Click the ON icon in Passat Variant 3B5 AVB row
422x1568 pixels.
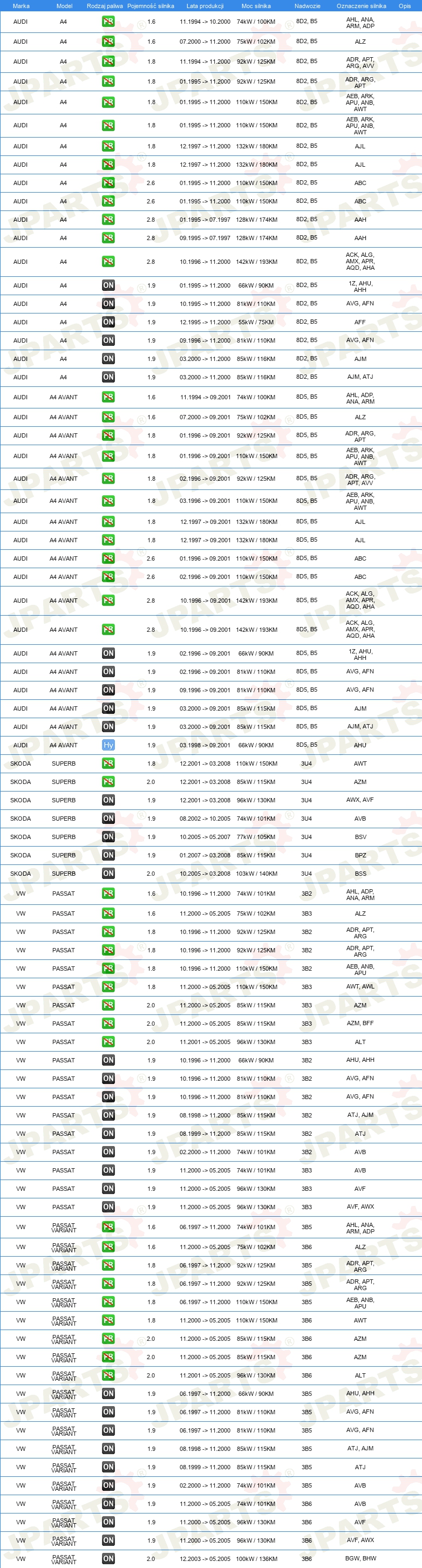(x=108, y=1485)
